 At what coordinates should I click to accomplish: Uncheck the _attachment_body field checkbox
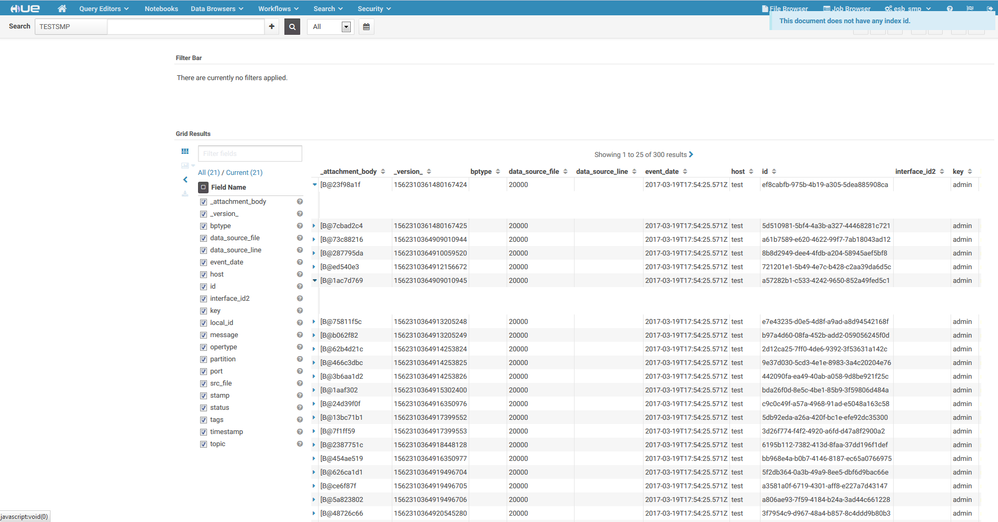(203, 202)
